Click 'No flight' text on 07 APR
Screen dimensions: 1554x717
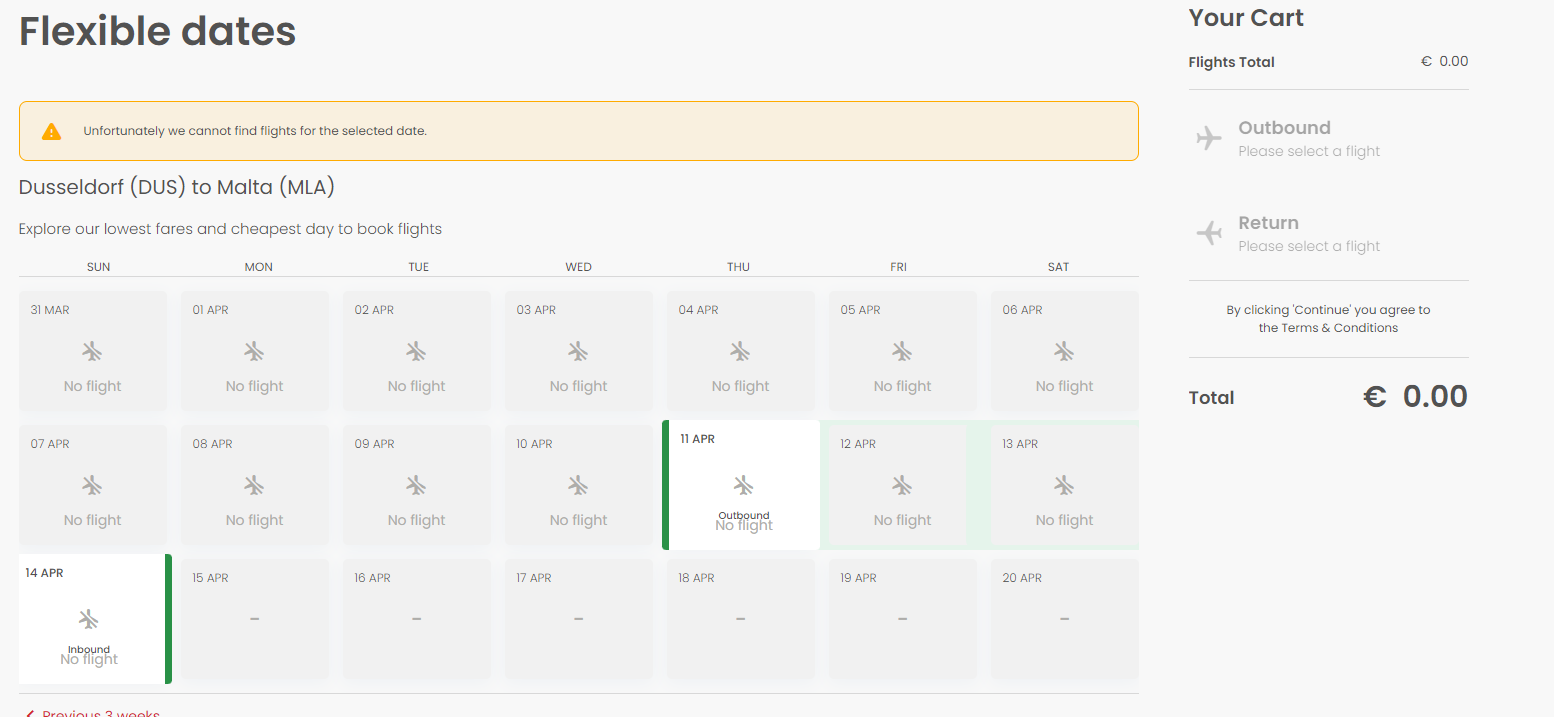tap(92, 520)
